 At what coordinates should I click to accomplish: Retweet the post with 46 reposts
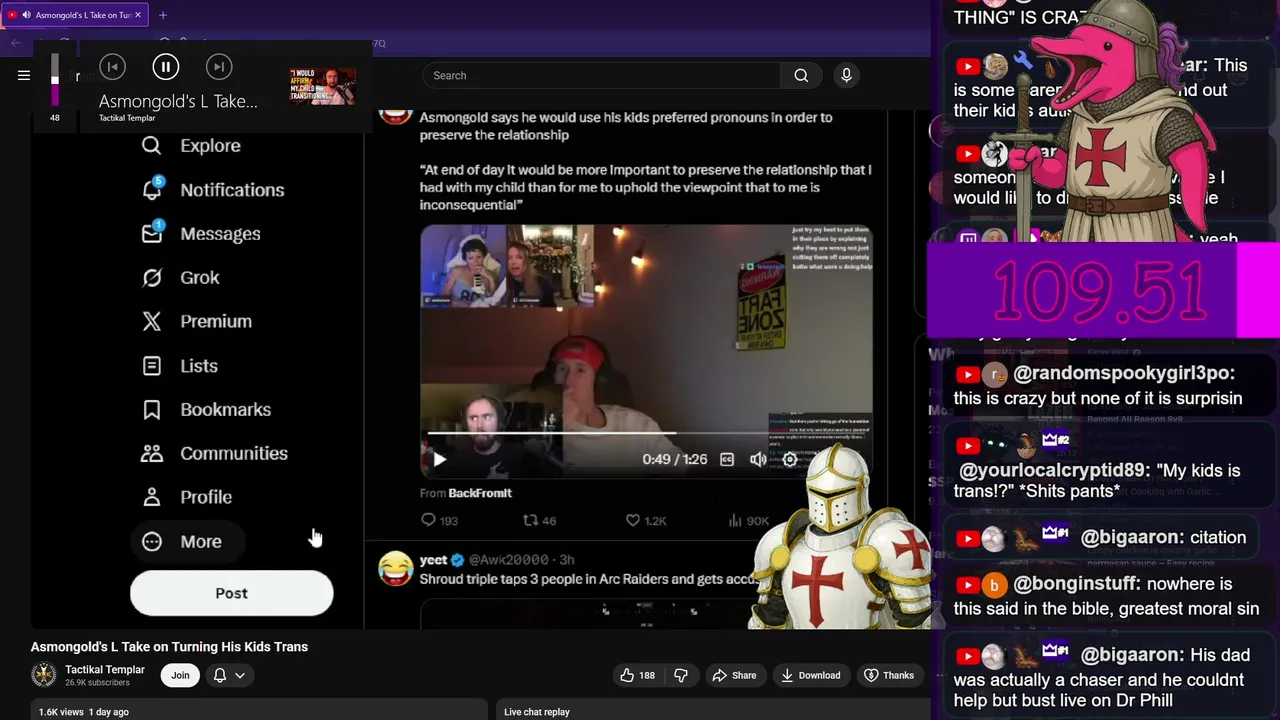pyautogui.click(x=540, y=520)
